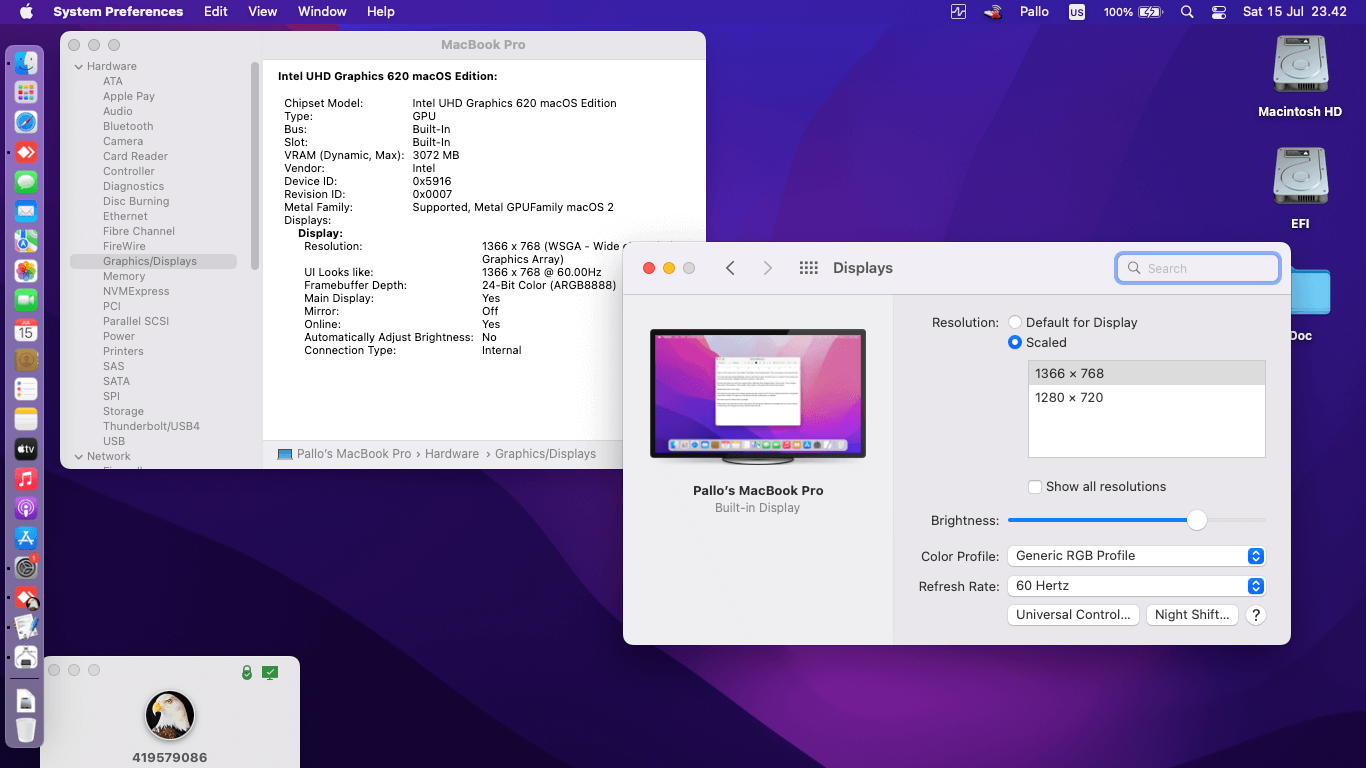Click the battery status icon
The height and width of the screenshot is (768, 1366).
(x=1150, y=12)
